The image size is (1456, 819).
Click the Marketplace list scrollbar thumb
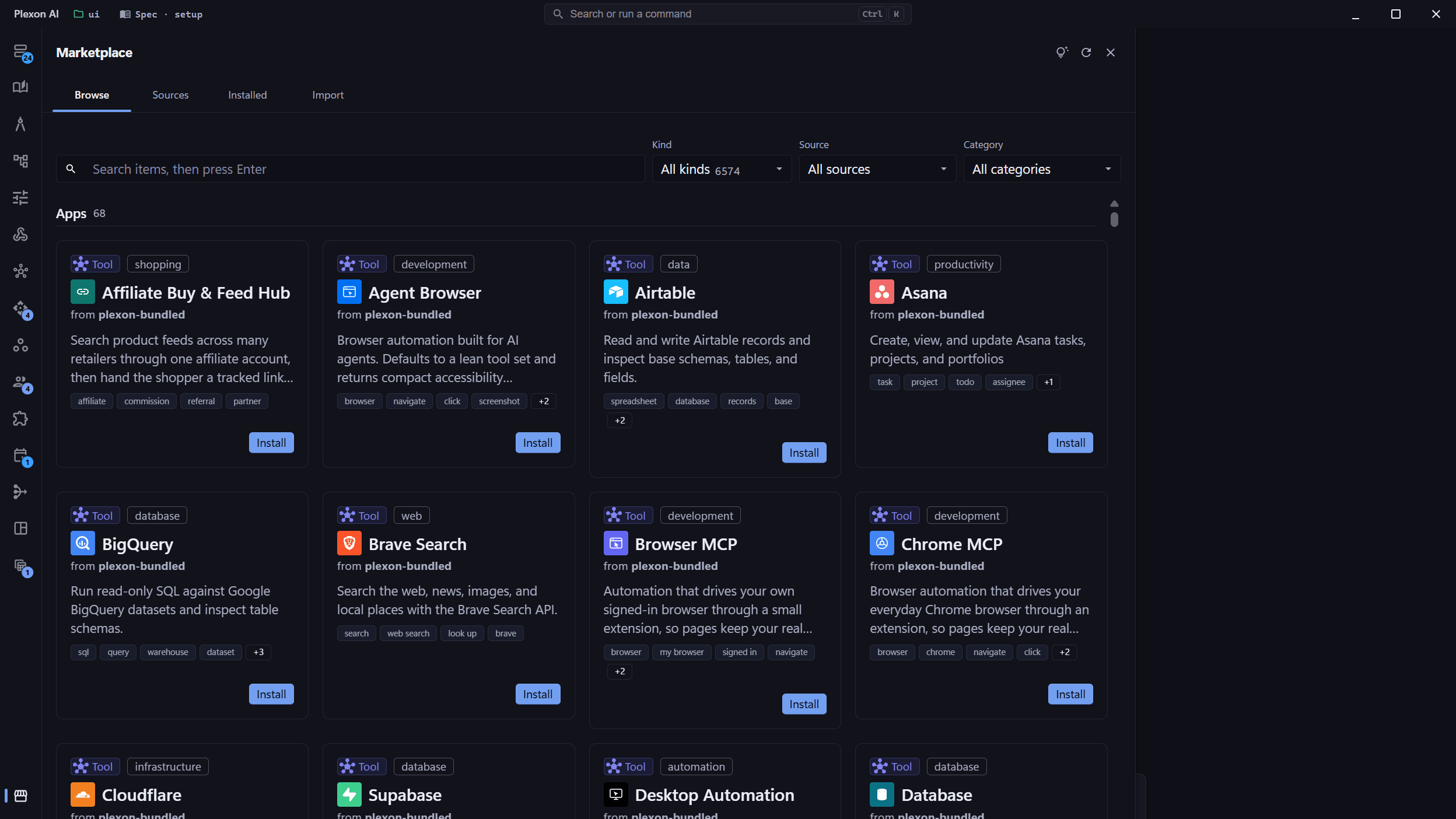1114,220
